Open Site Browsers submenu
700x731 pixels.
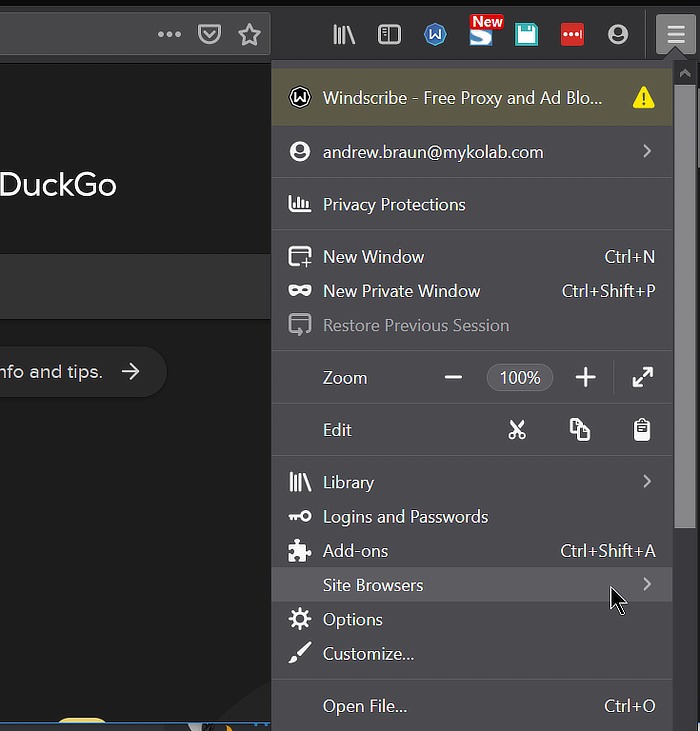pyautogui.click(x=472, y=585)
